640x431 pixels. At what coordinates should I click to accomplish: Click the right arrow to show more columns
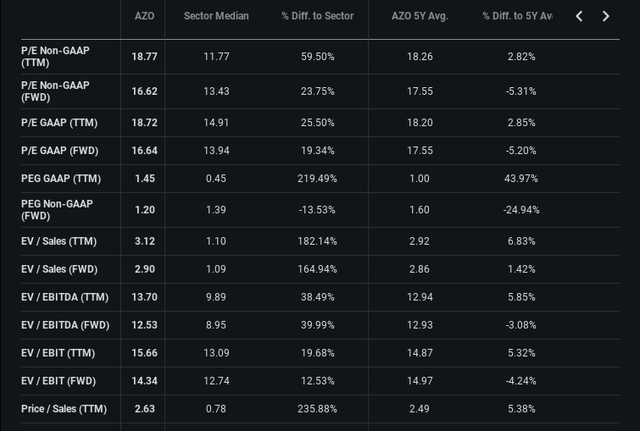click(x=605, y=16)
